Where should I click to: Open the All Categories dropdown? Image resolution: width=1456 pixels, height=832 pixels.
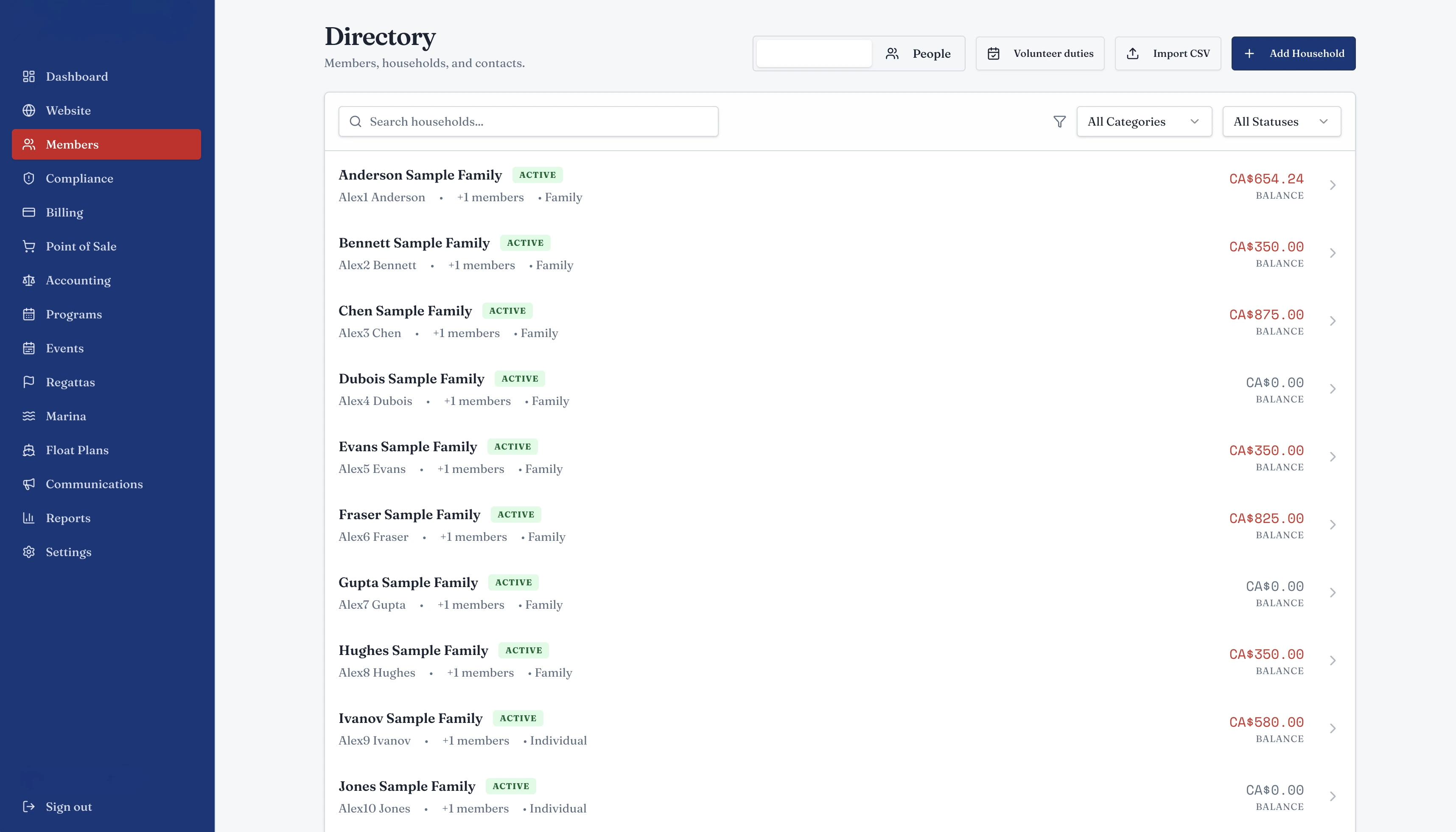[x=1144, y=121]
